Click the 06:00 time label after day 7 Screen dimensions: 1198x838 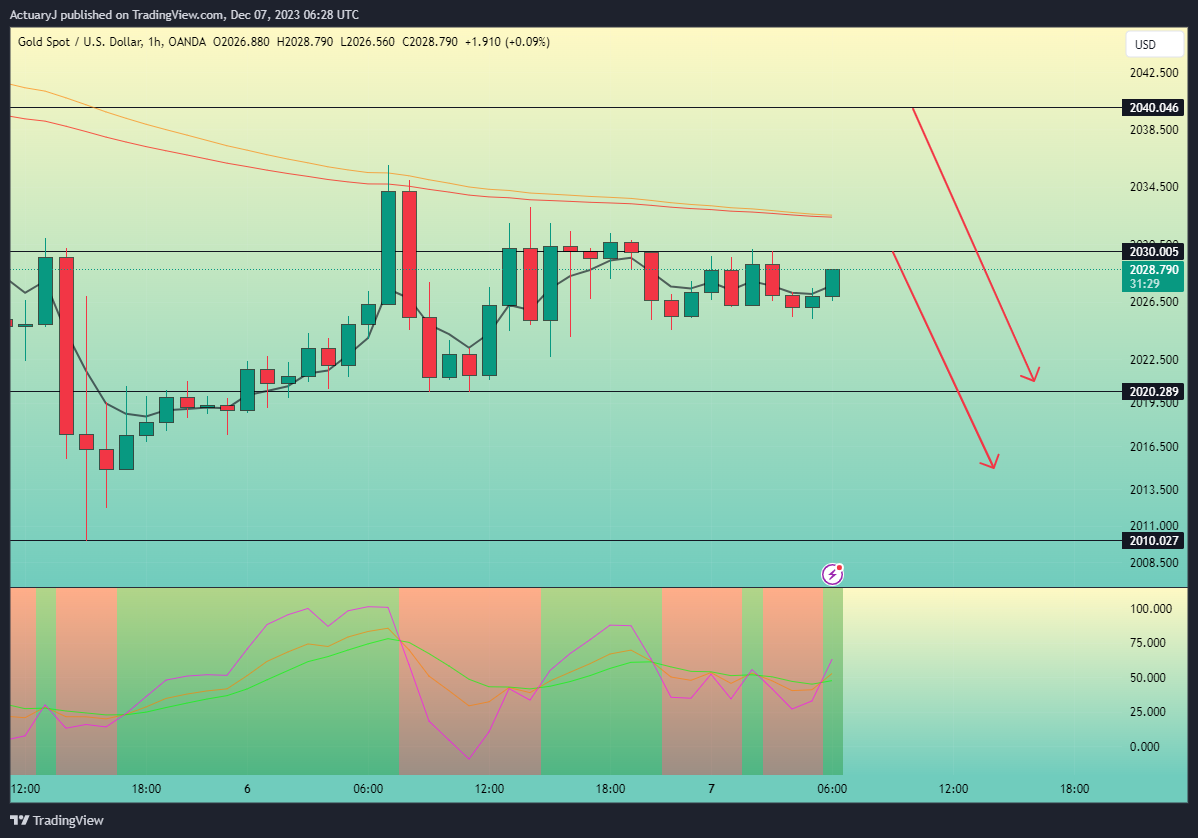click(x=832, y=789)
